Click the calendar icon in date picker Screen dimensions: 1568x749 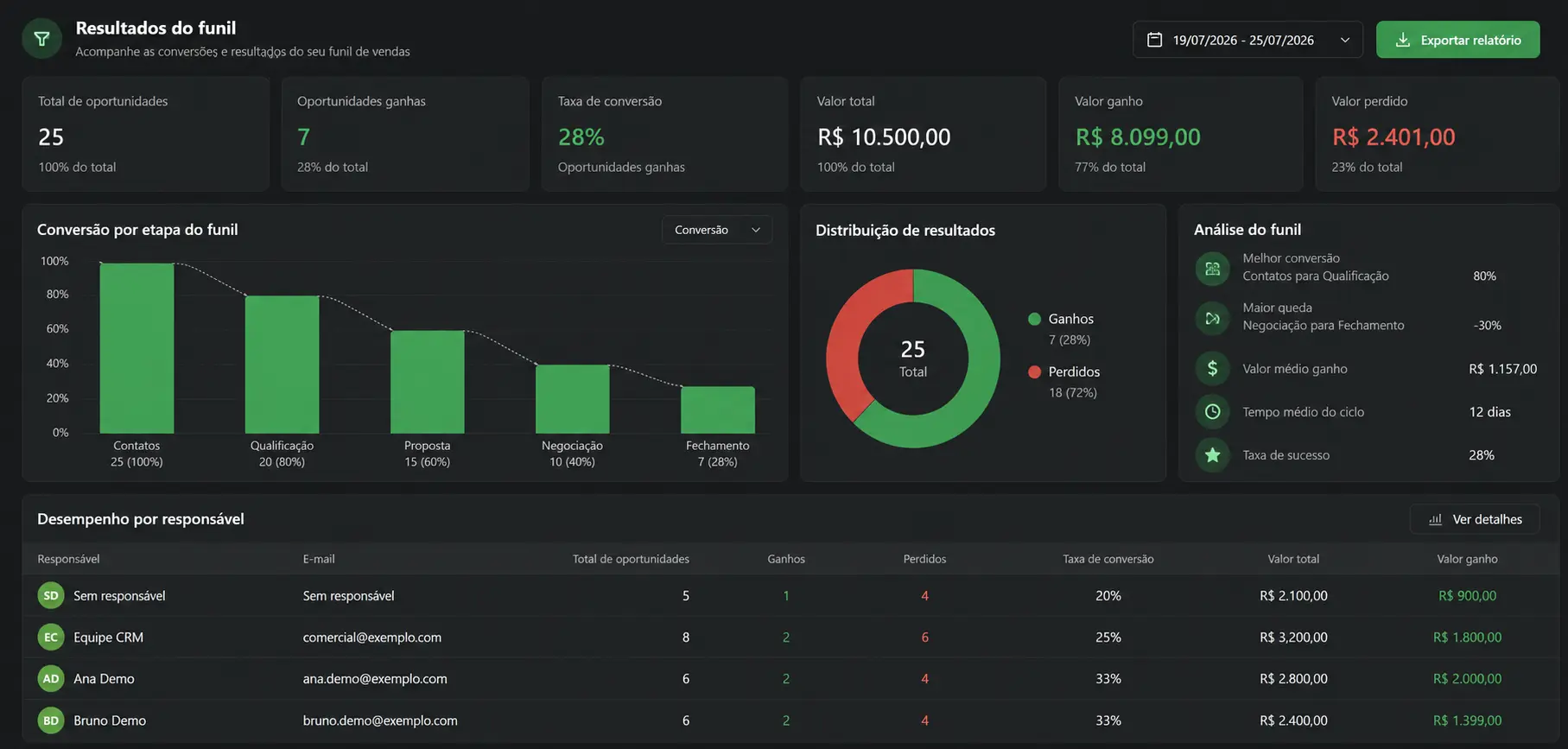tap(1154, 40)
